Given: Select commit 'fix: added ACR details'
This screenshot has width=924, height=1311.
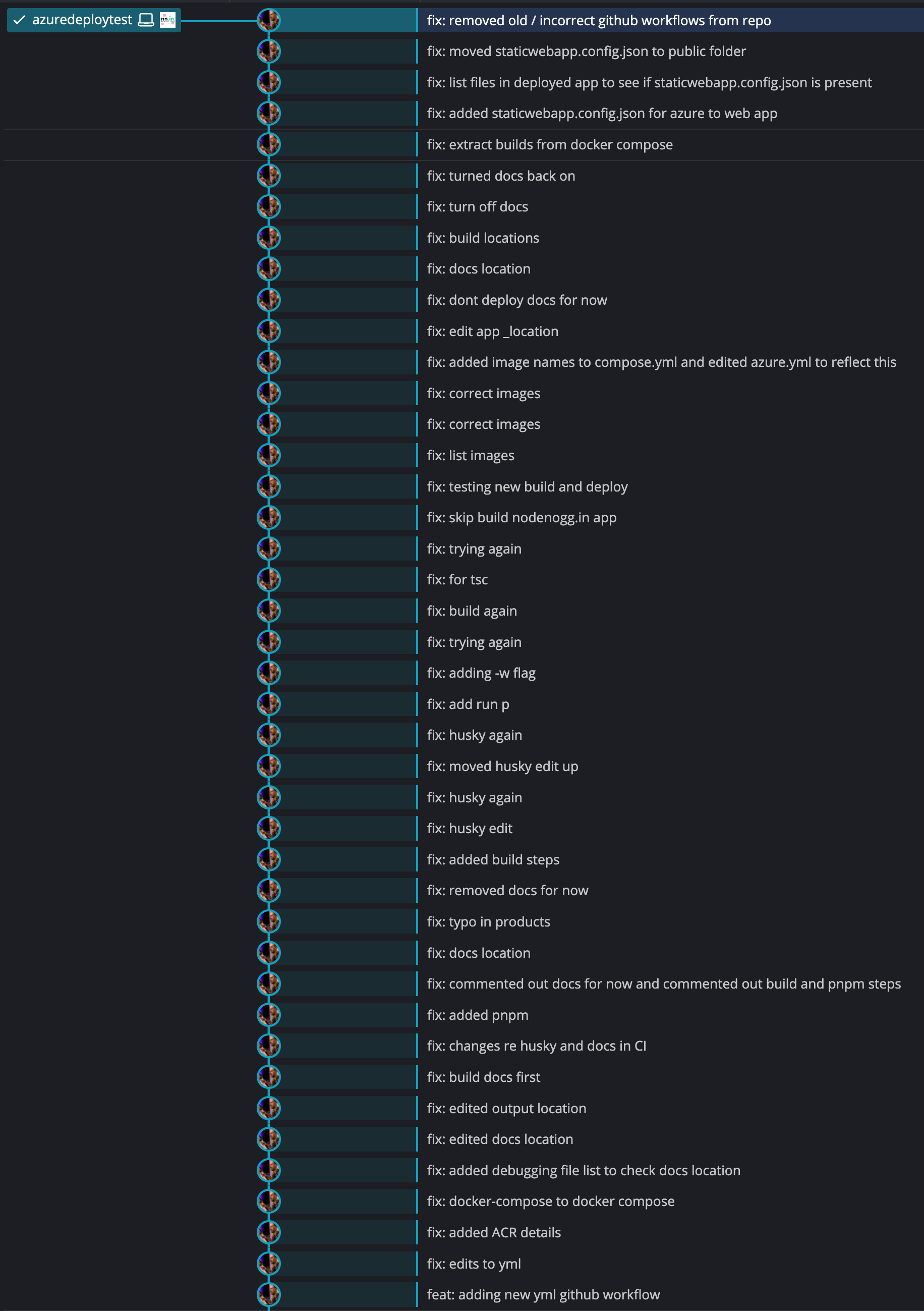Looking at the screenshot, I should point(494,1232).
